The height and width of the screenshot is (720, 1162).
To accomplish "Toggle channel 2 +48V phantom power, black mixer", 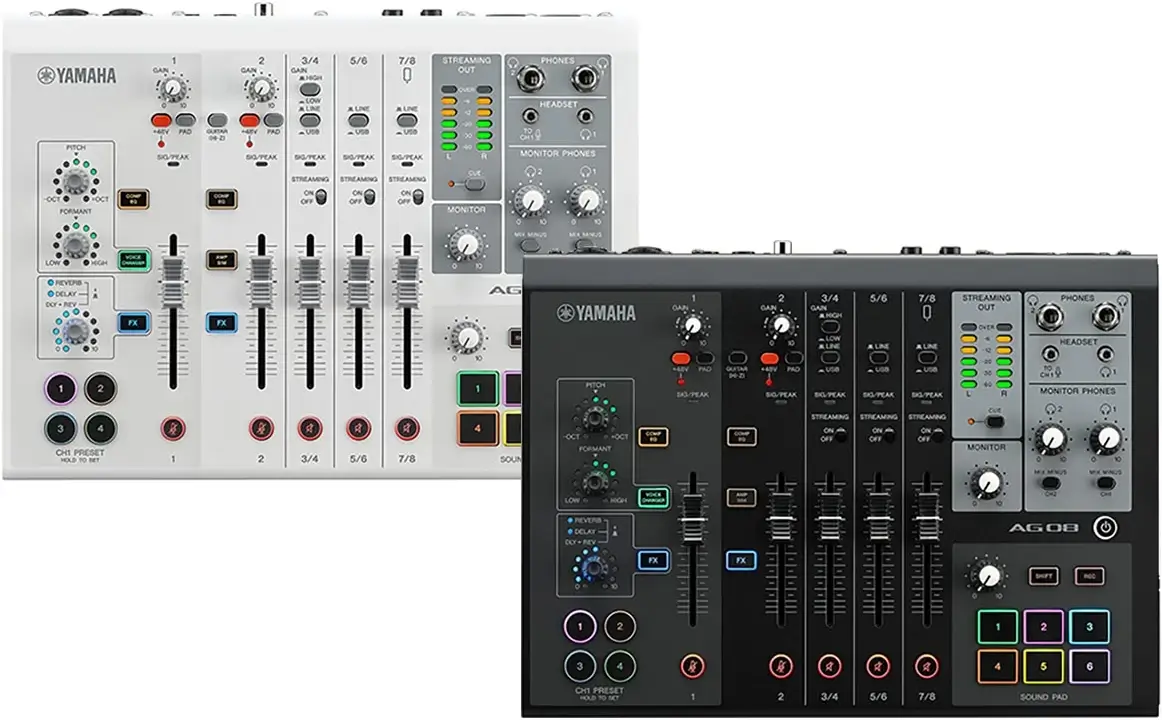I will 769,359.
